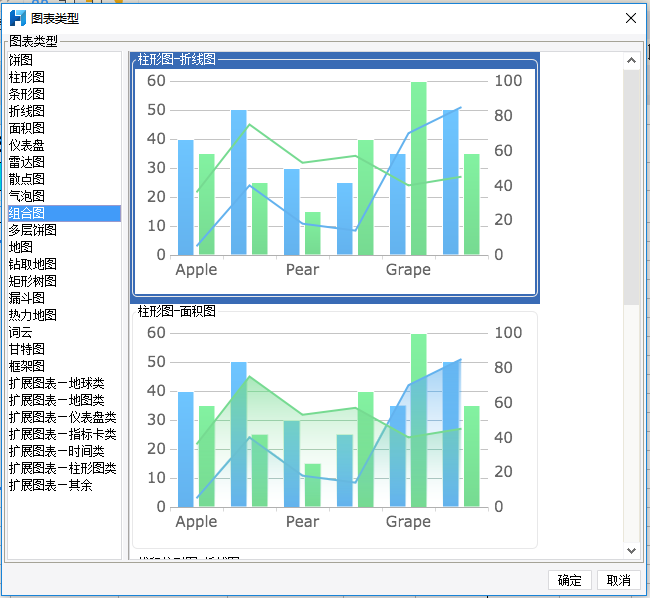The width and height of the screenshot is (650, 598).
Task: Click the app logo in title bar
Action: 17,18
